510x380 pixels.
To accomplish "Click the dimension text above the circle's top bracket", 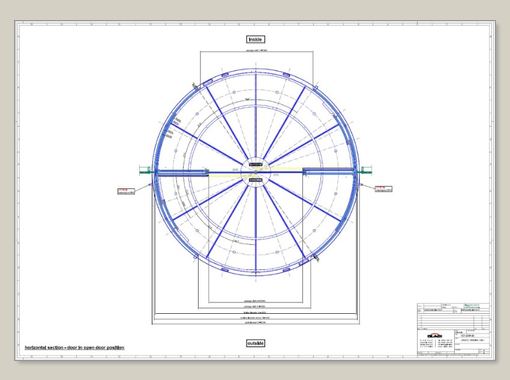I will tap(256, 50).
